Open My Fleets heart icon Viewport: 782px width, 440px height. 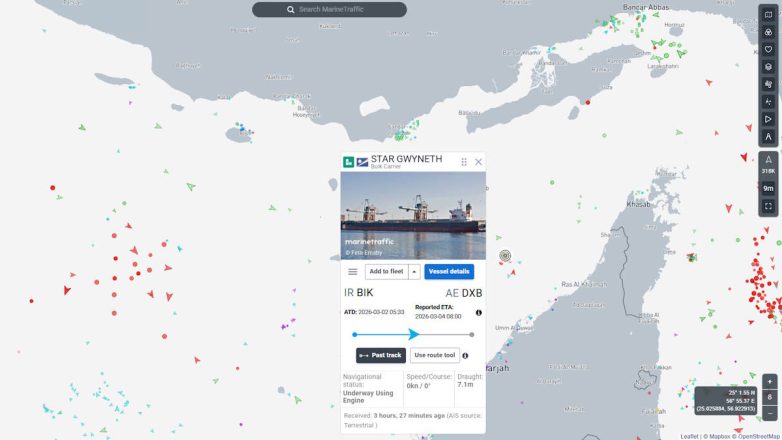coord(768,49)
